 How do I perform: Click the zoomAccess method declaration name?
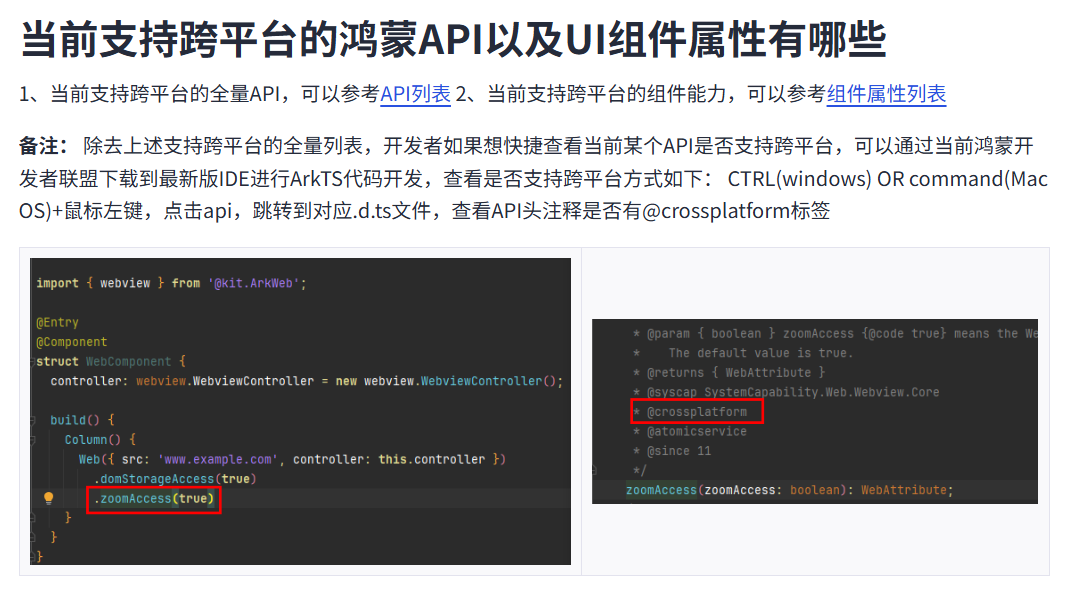pyautogui.click(x=660, y=490)
